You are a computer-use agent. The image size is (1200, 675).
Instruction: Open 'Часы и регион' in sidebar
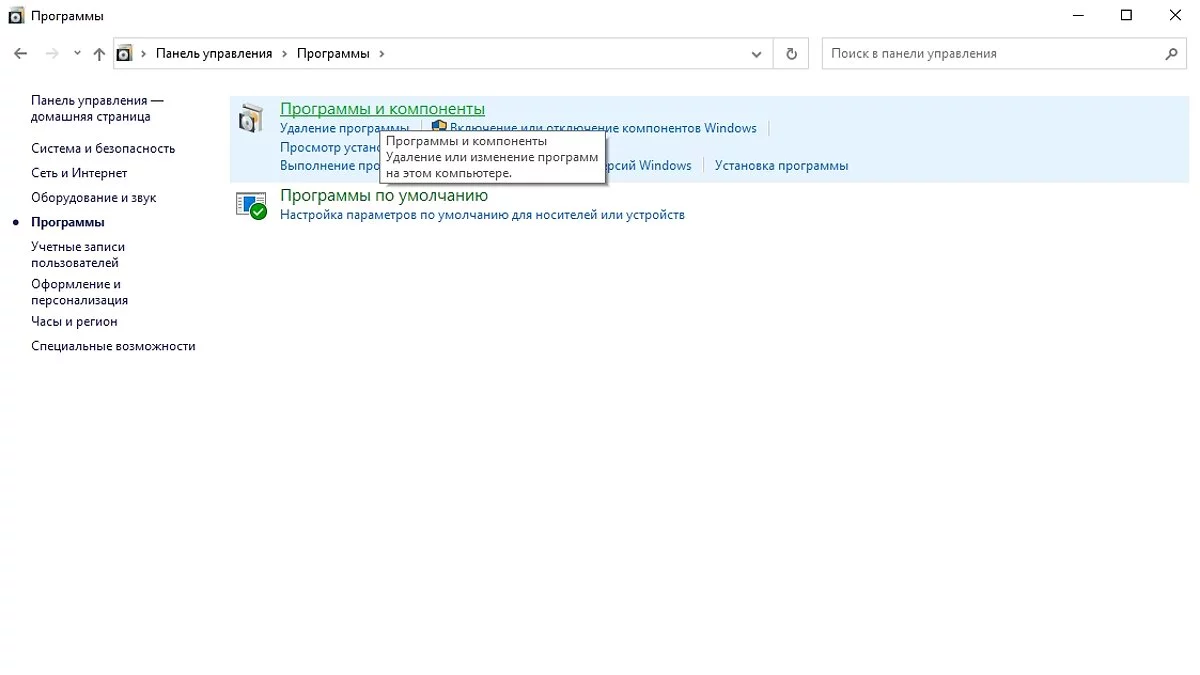[x=74, y=321]
